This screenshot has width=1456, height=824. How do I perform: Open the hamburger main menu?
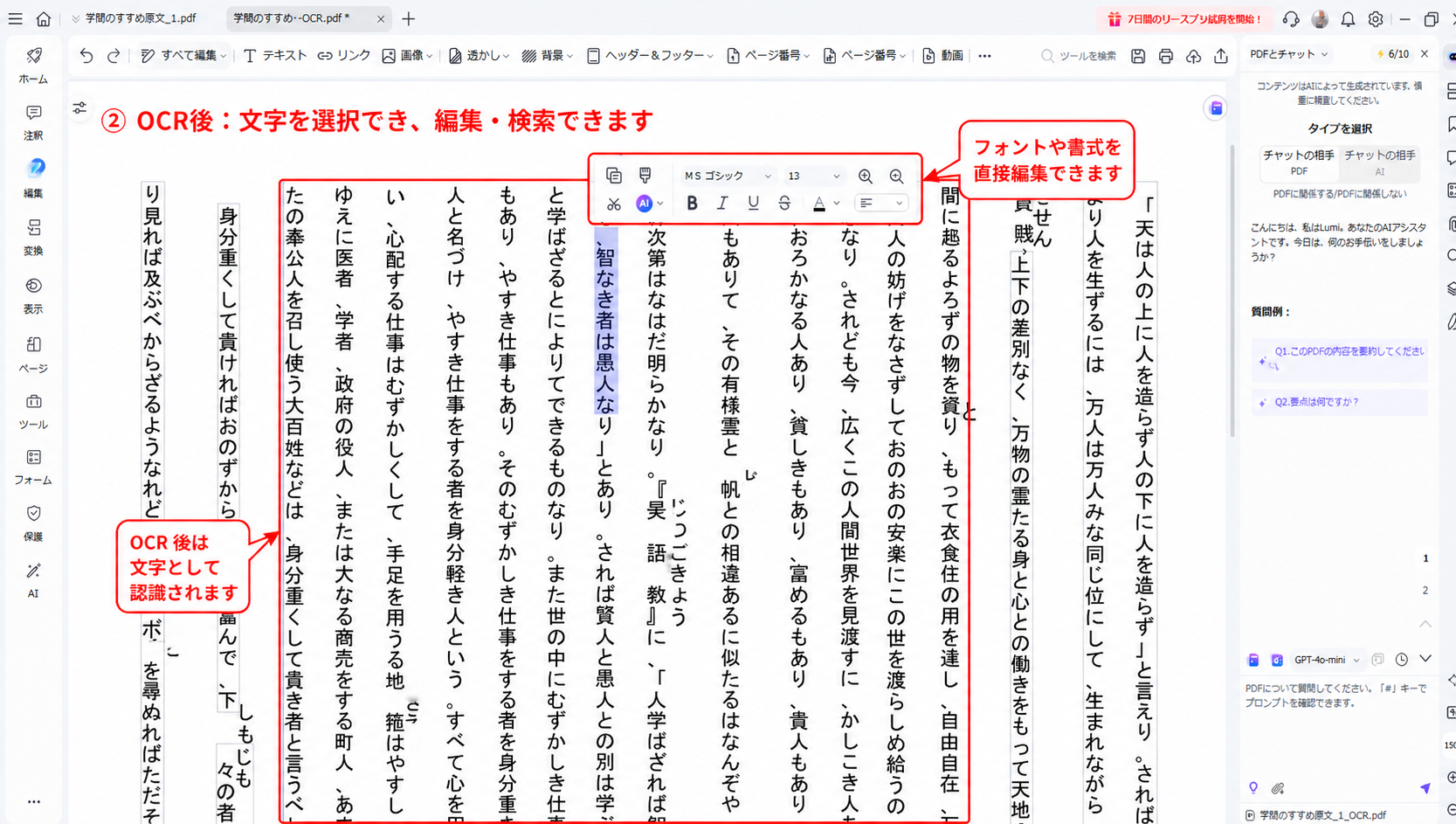(15, 18)
